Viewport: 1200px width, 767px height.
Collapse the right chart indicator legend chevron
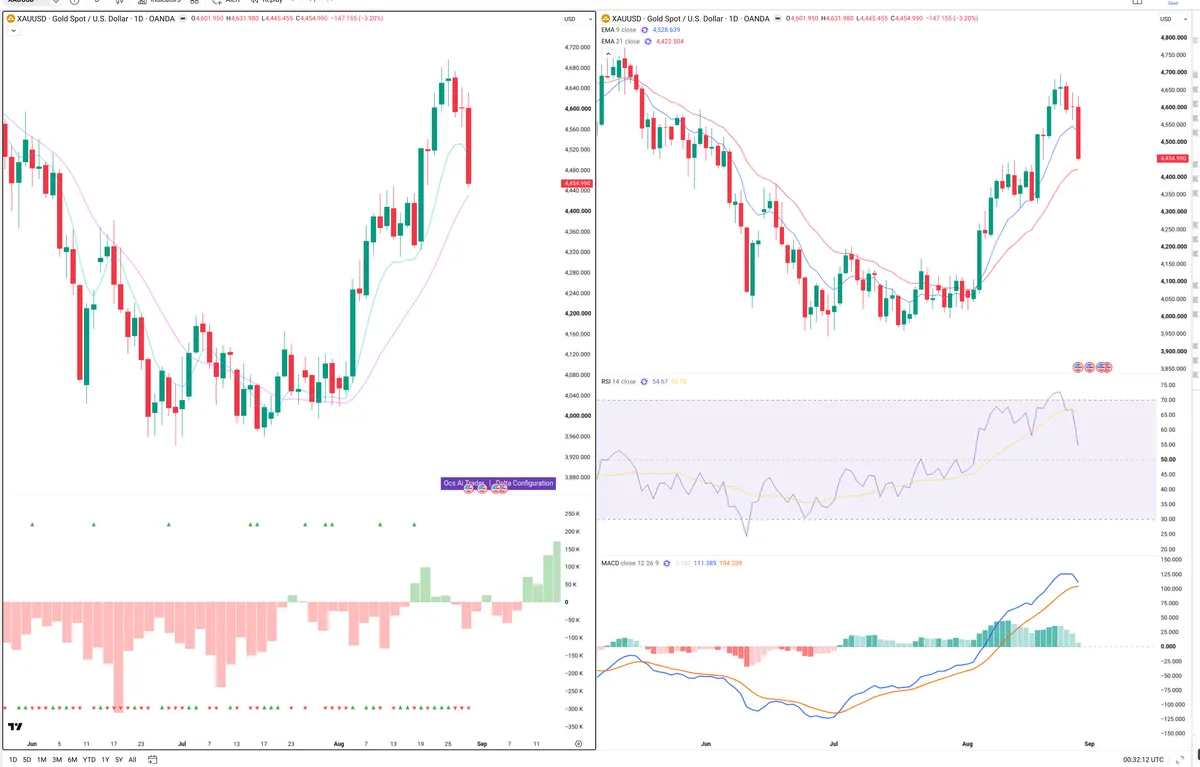tap(608, 53)
